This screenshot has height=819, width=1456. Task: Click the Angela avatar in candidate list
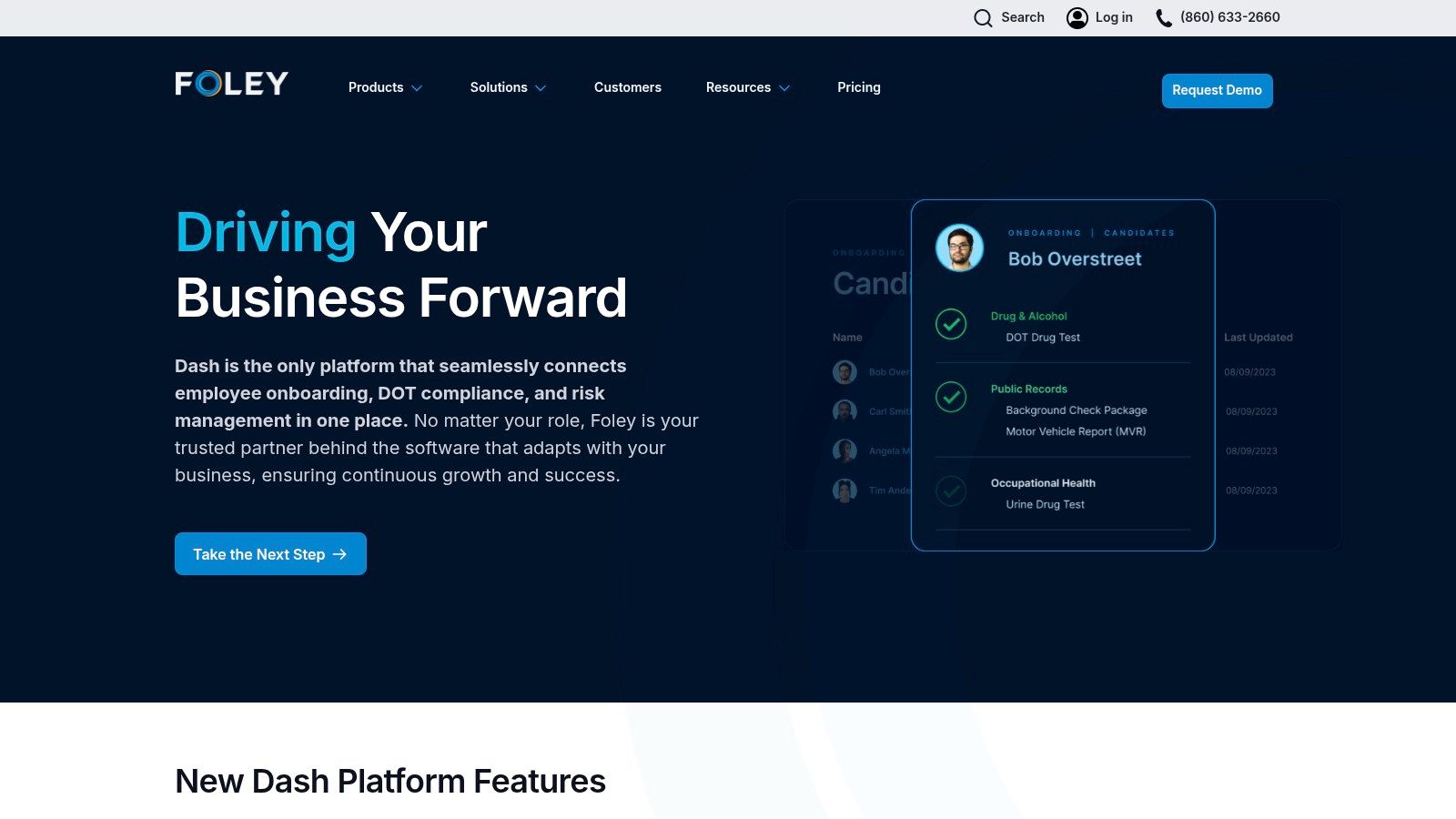[844, 450]
